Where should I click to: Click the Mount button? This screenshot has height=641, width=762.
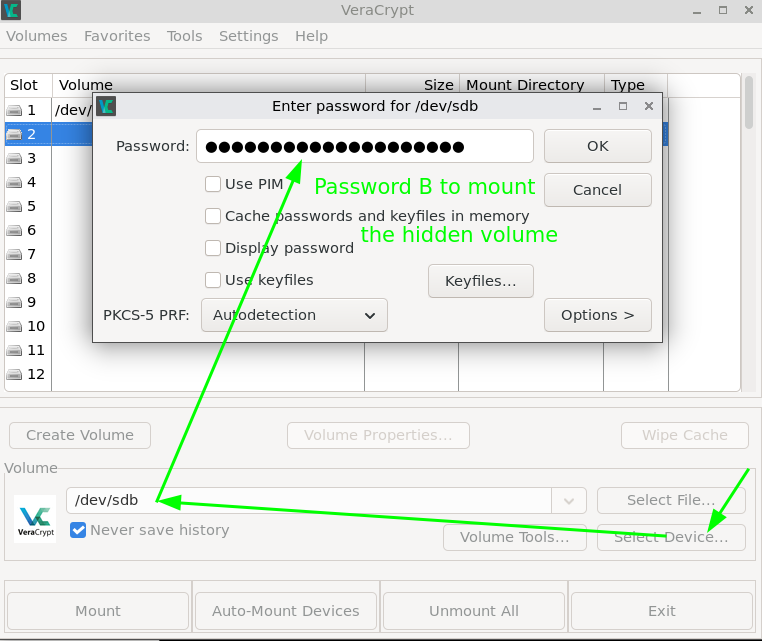(x=98, y=611)
